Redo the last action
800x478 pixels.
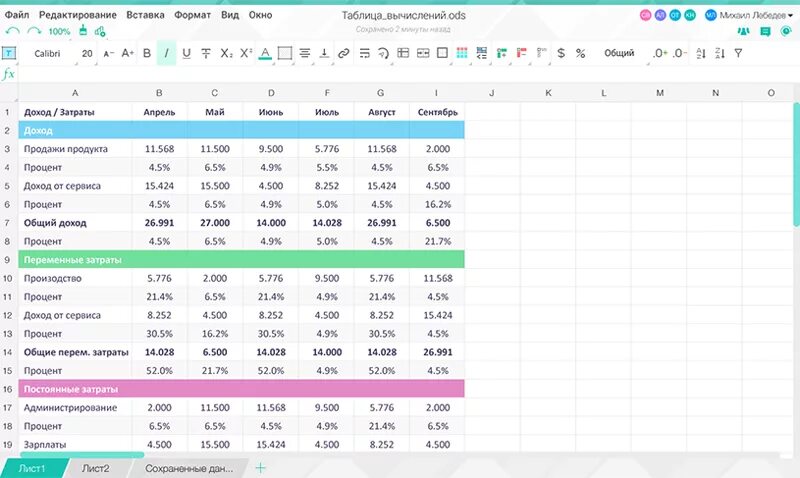(34, 31)
